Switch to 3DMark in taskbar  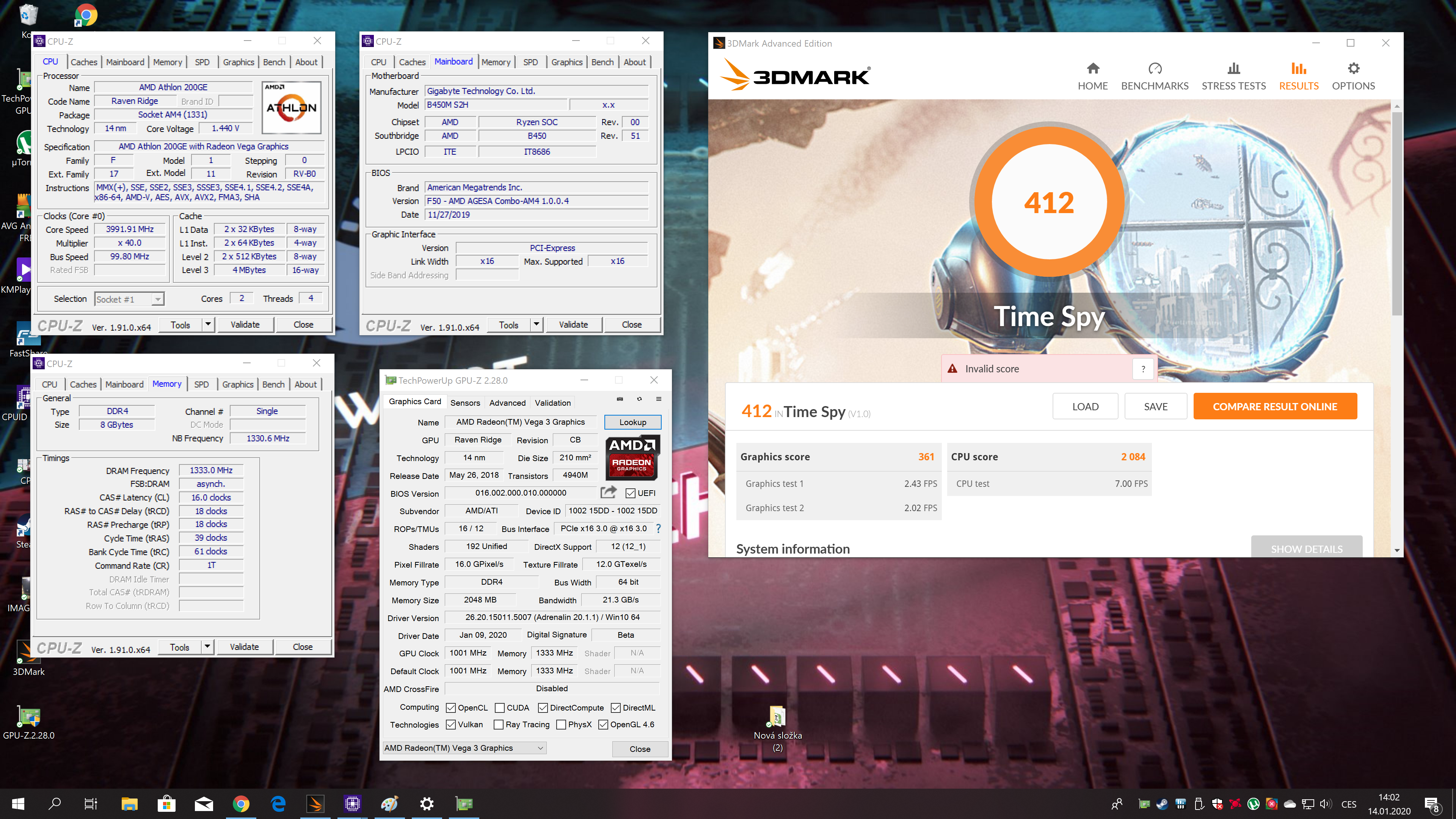(315, 803)
